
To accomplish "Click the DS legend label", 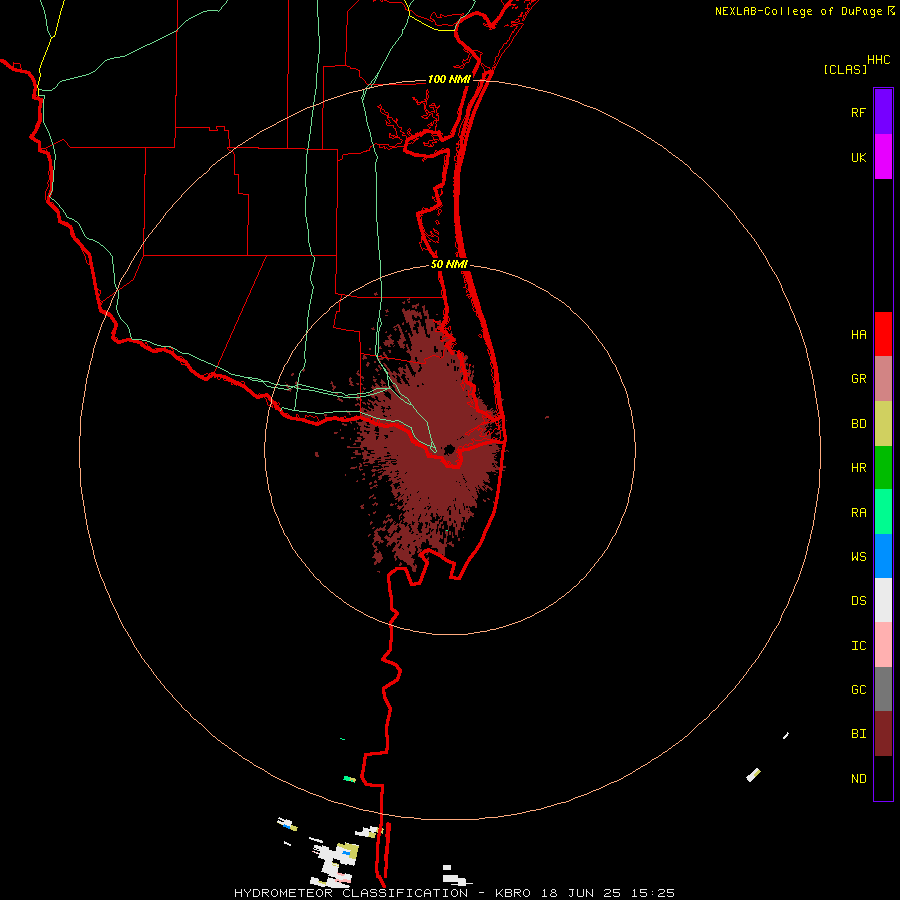I will pos(858,601).
